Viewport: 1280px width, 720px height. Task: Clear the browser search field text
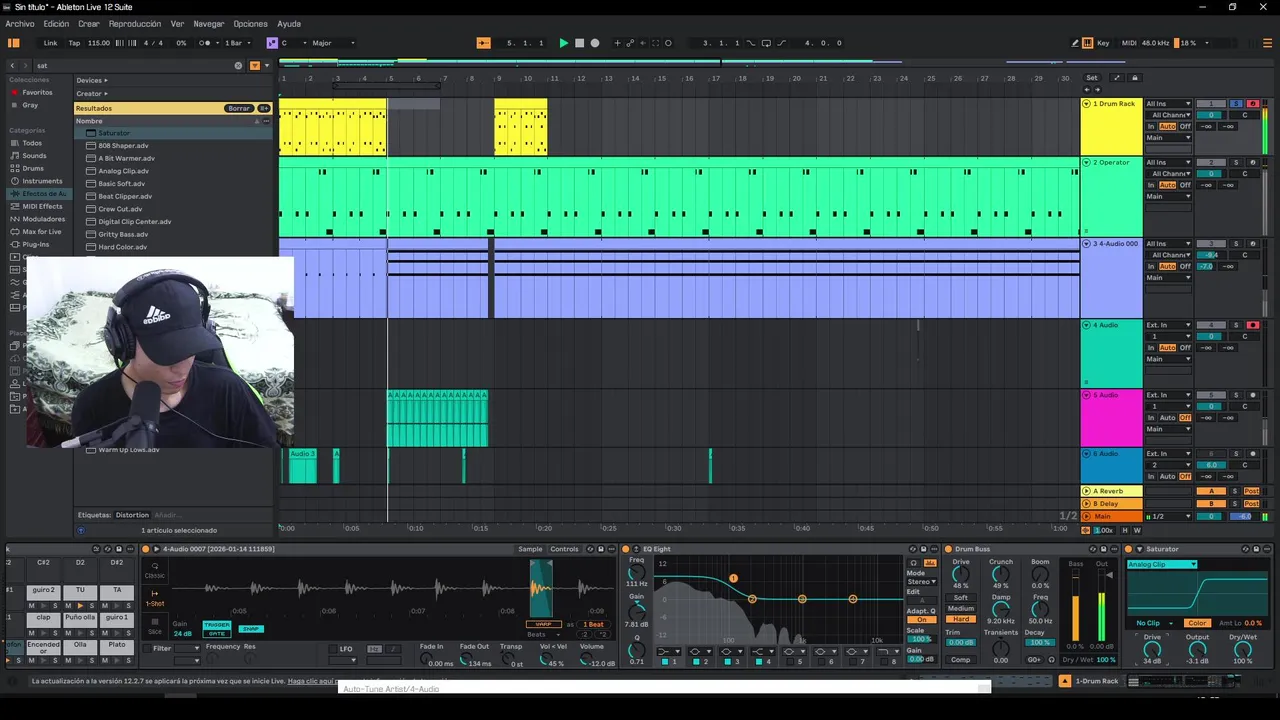coord(238,66)
